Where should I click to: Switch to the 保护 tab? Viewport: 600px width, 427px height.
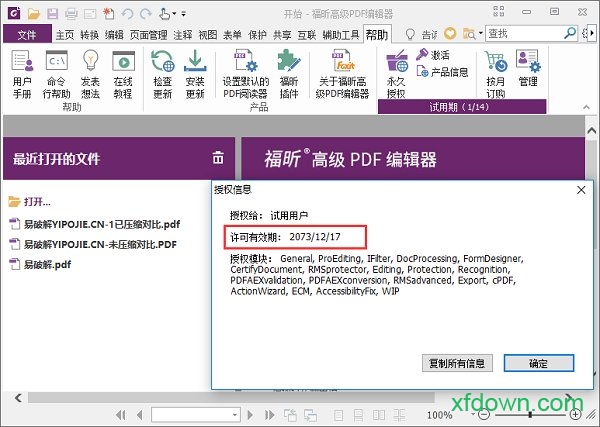point(257,35)
